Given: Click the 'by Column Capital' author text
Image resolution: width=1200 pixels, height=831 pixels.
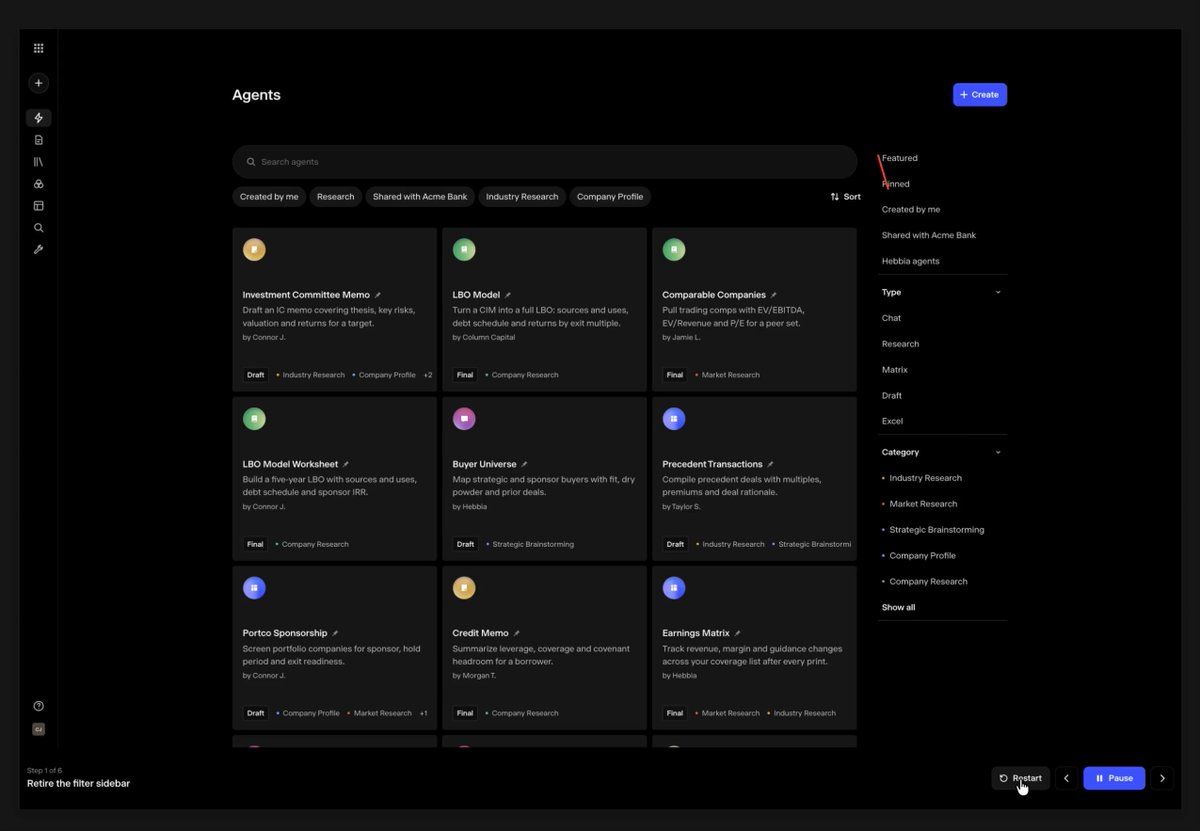Looking at the screenshot, I should (484, 337).
